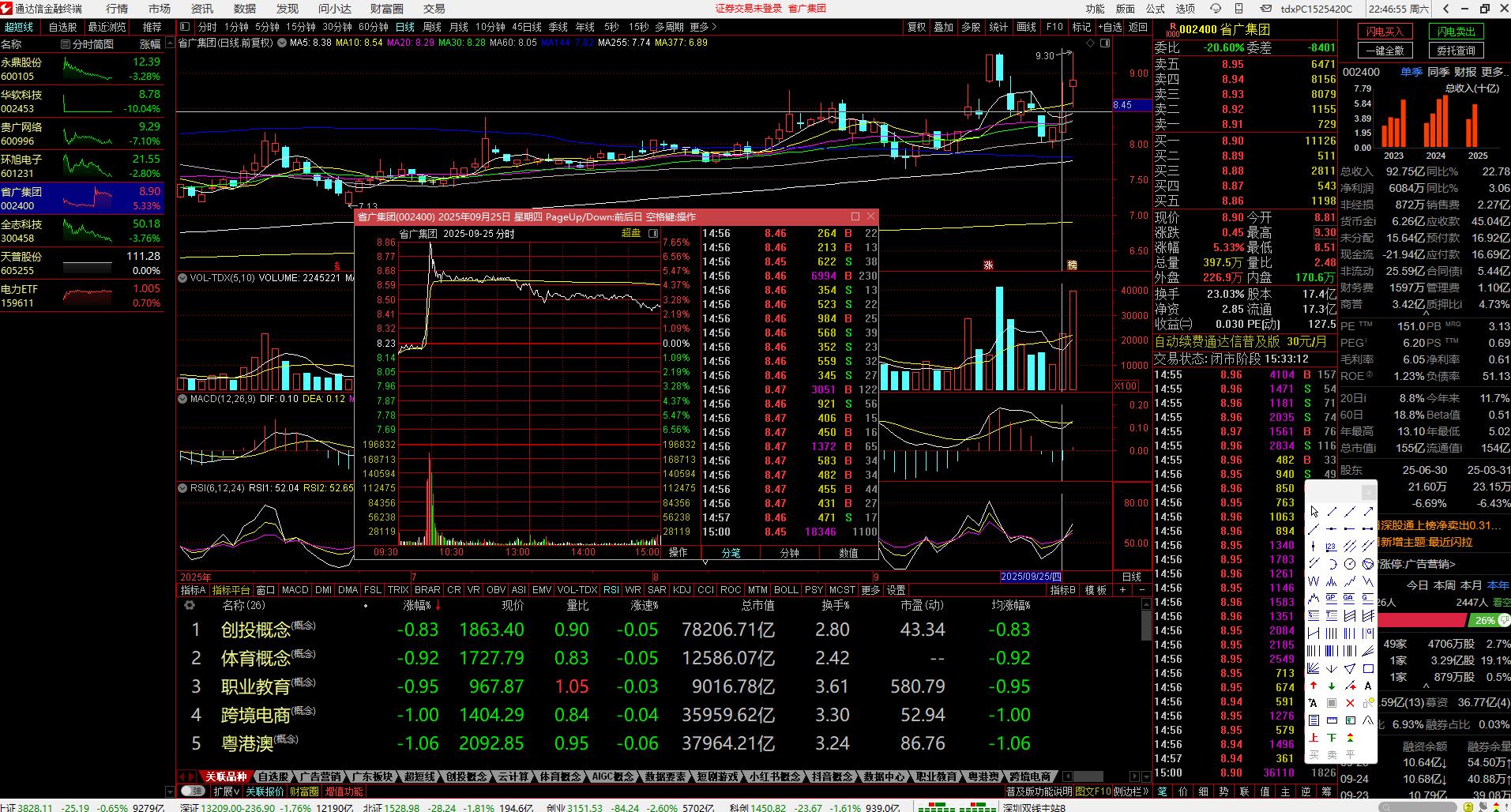This screenshot has height=812, width=1511.
Task: Pick the red up-arrow marker tool
Action: click(1314, 686)
